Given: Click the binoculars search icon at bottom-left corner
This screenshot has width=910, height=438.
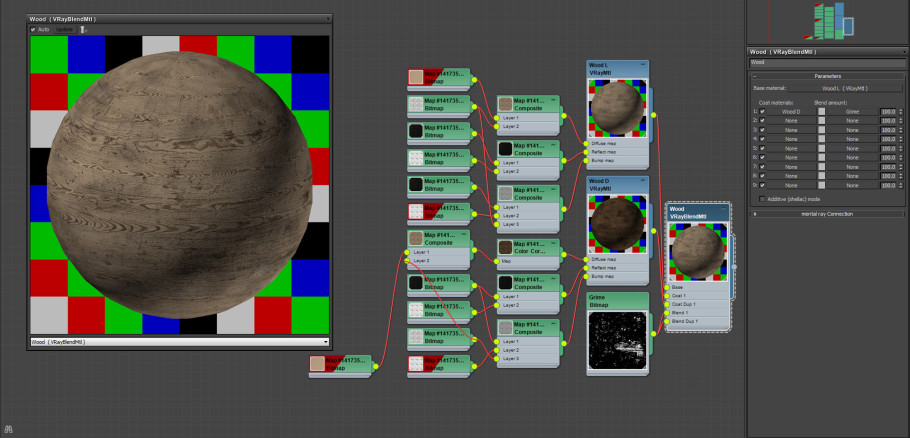Looking at the screenshot, I should pos(9,430).
